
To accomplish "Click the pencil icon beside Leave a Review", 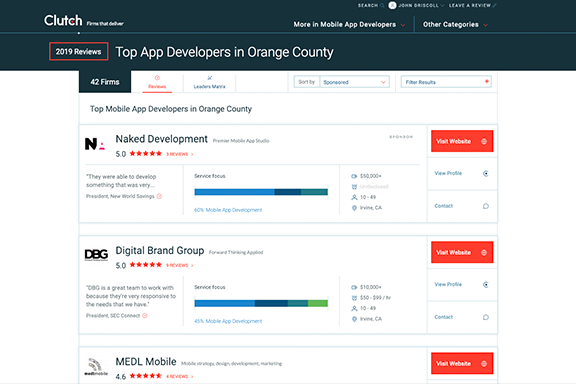I will (x=494, y=6).
